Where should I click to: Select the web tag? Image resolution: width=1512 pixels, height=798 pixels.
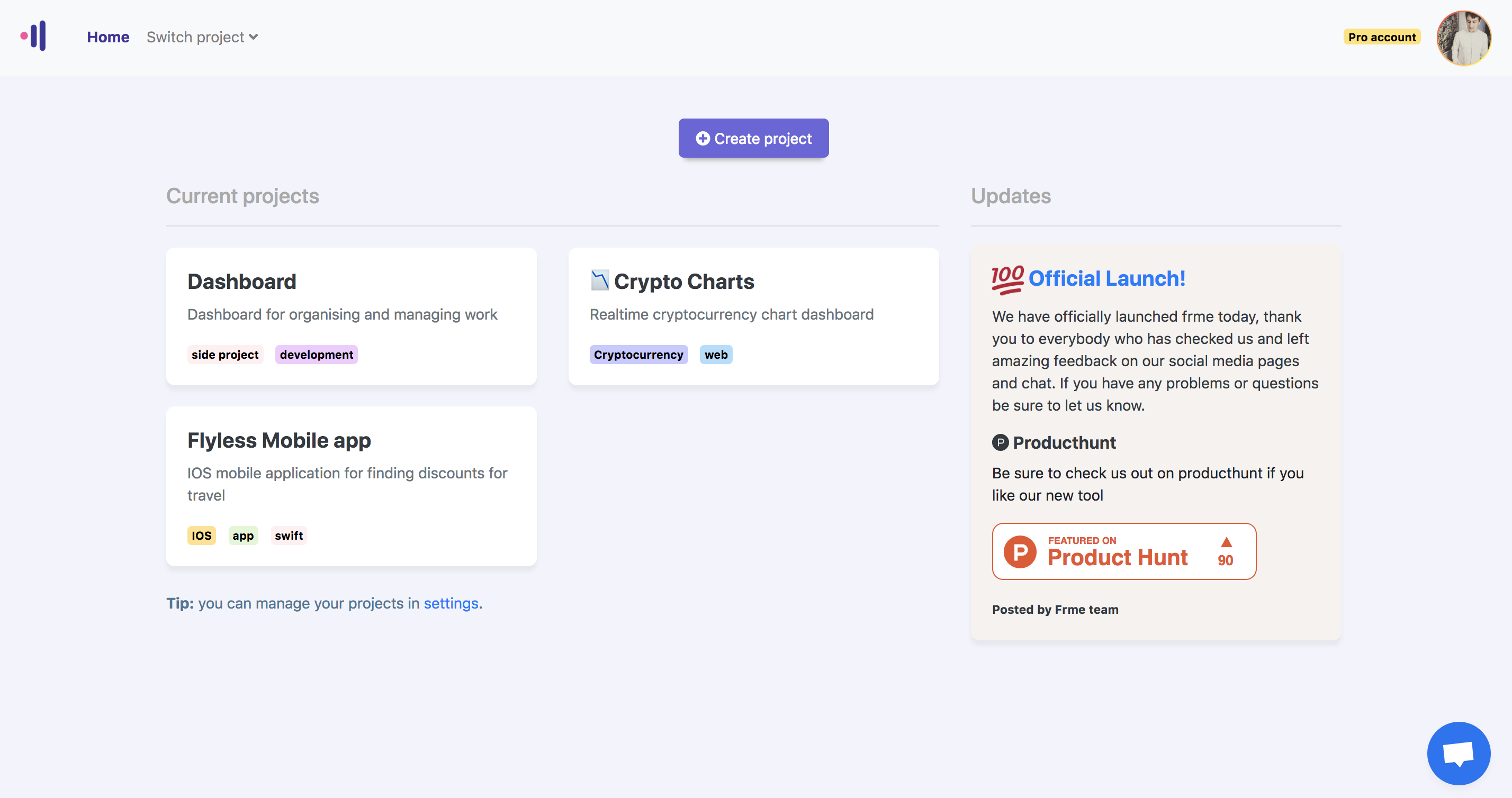pyautogui.click(x=716, y=355)
